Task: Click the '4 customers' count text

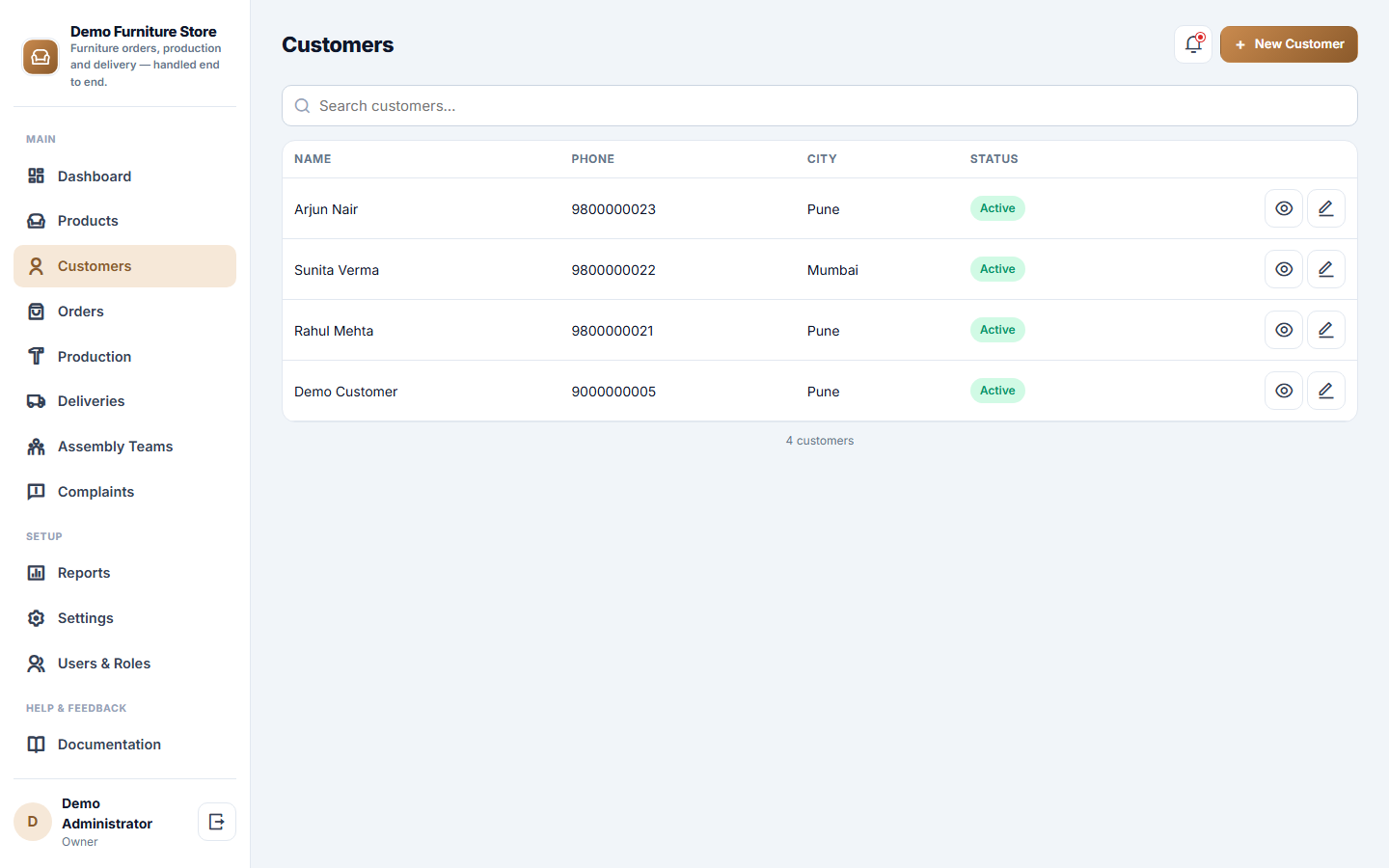Action: (x=820, y=441)
